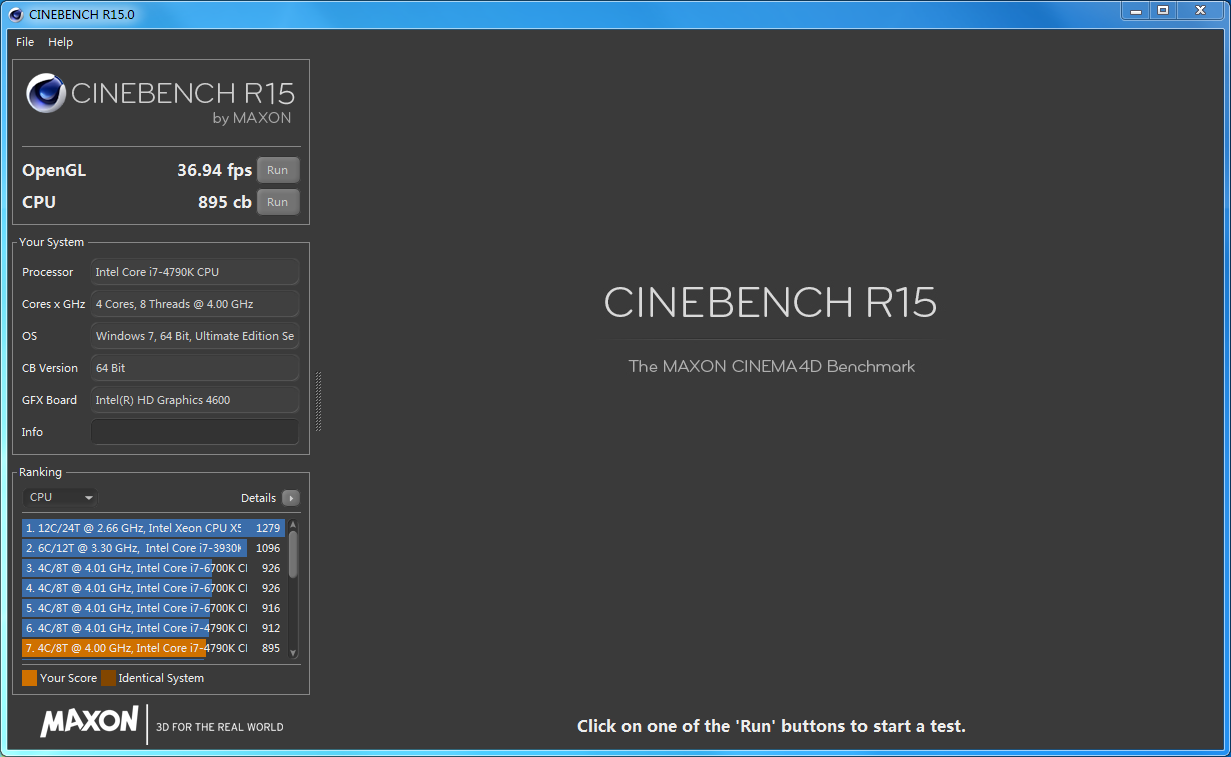Screen dimensions: 1231x757
Task: Click the Cinebench app icon in title bar
Action: [x=14, y=14]
